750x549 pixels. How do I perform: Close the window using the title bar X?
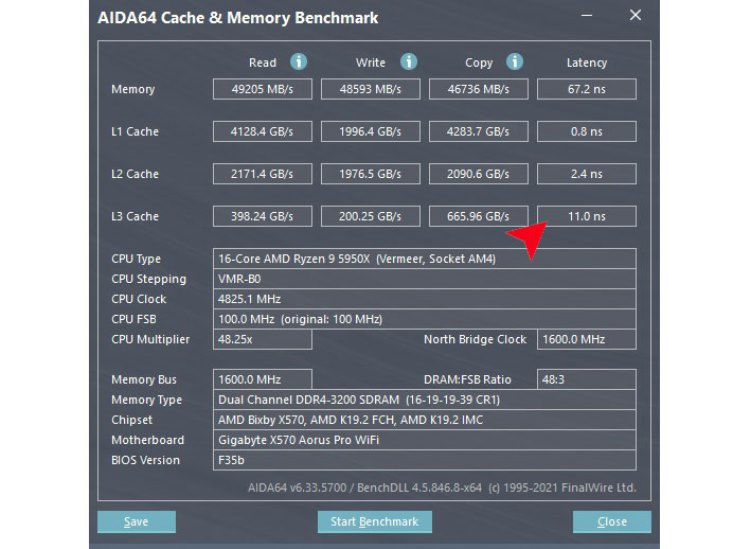[x=635, y=16]
